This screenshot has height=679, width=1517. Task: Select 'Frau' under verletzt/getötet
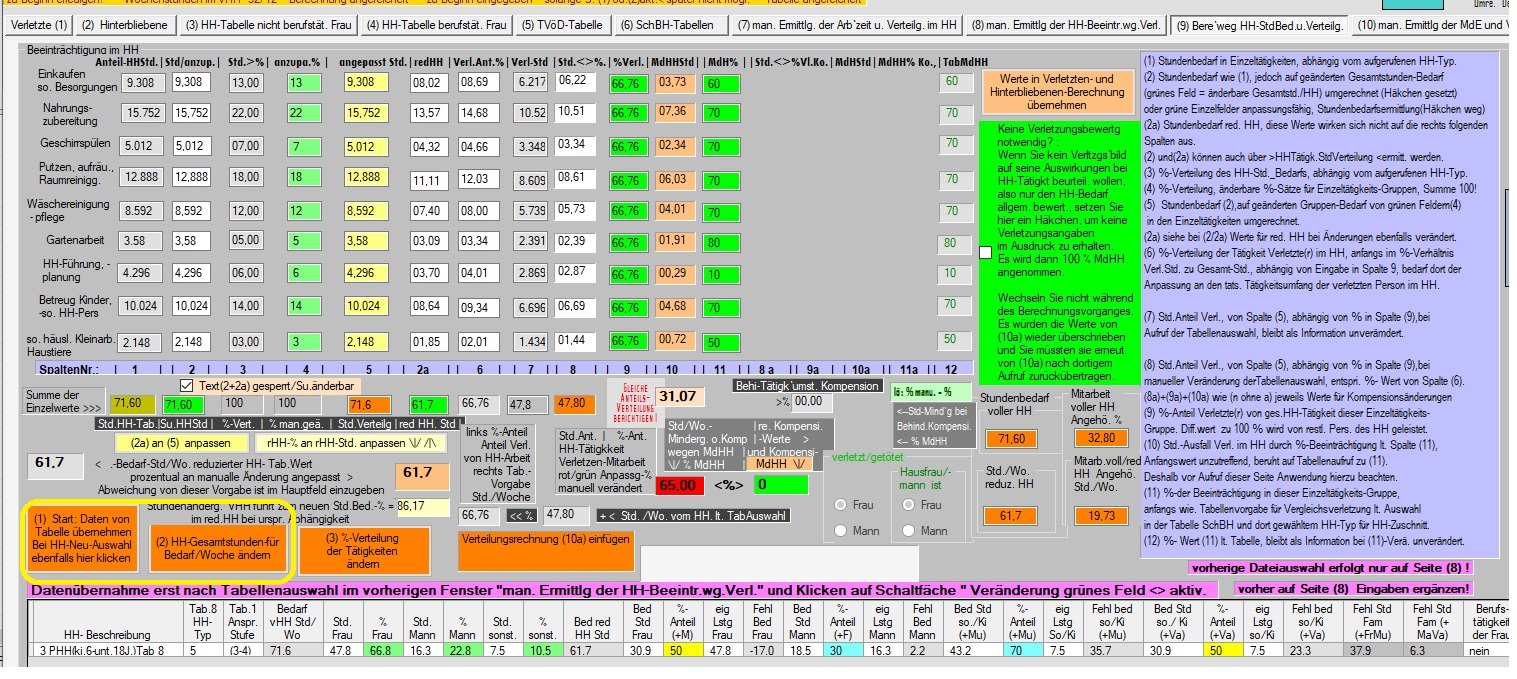click(x=842, y=505)
